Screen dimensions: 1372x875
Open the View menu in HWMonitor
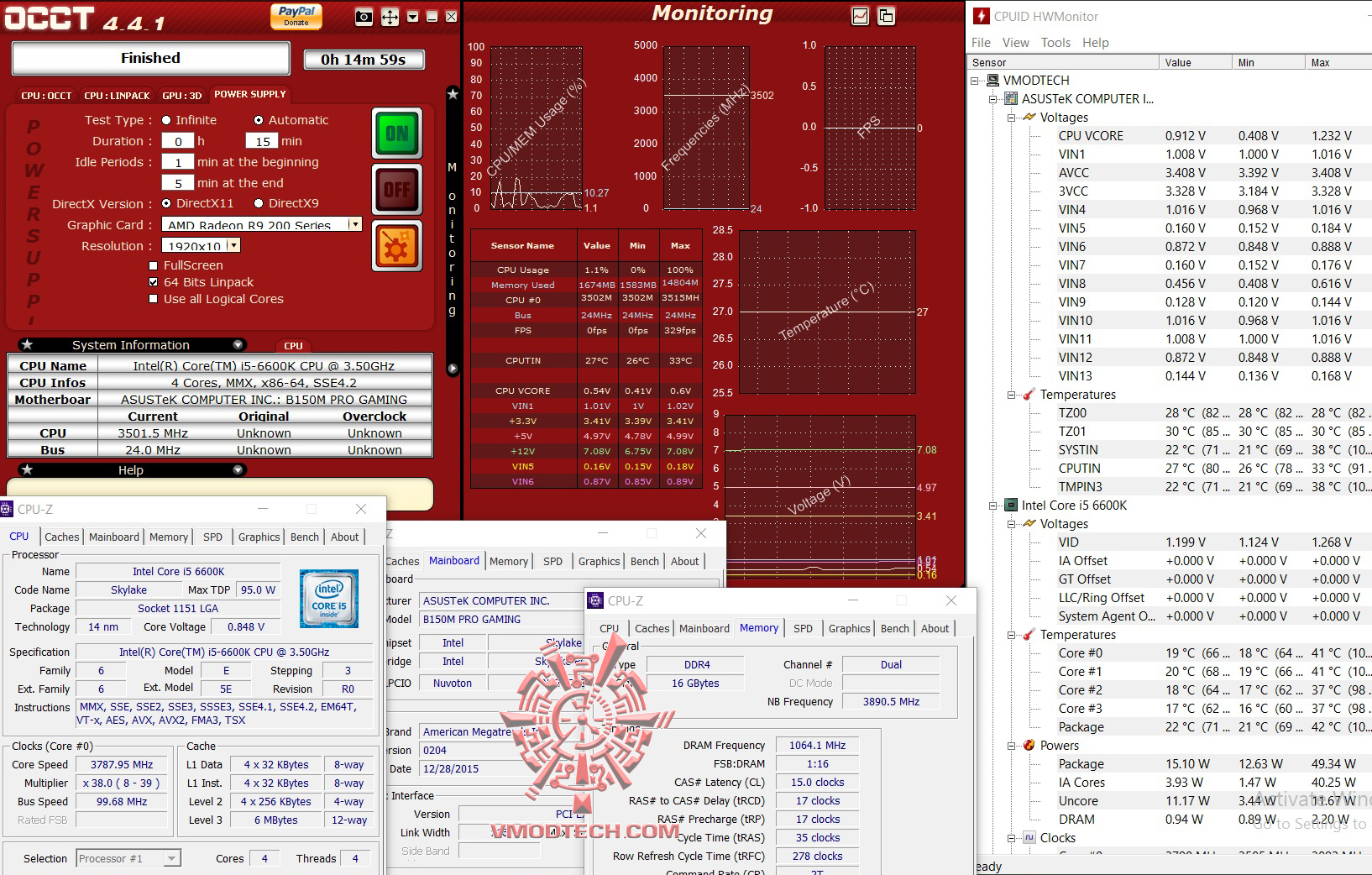[x=1015, y=43]
